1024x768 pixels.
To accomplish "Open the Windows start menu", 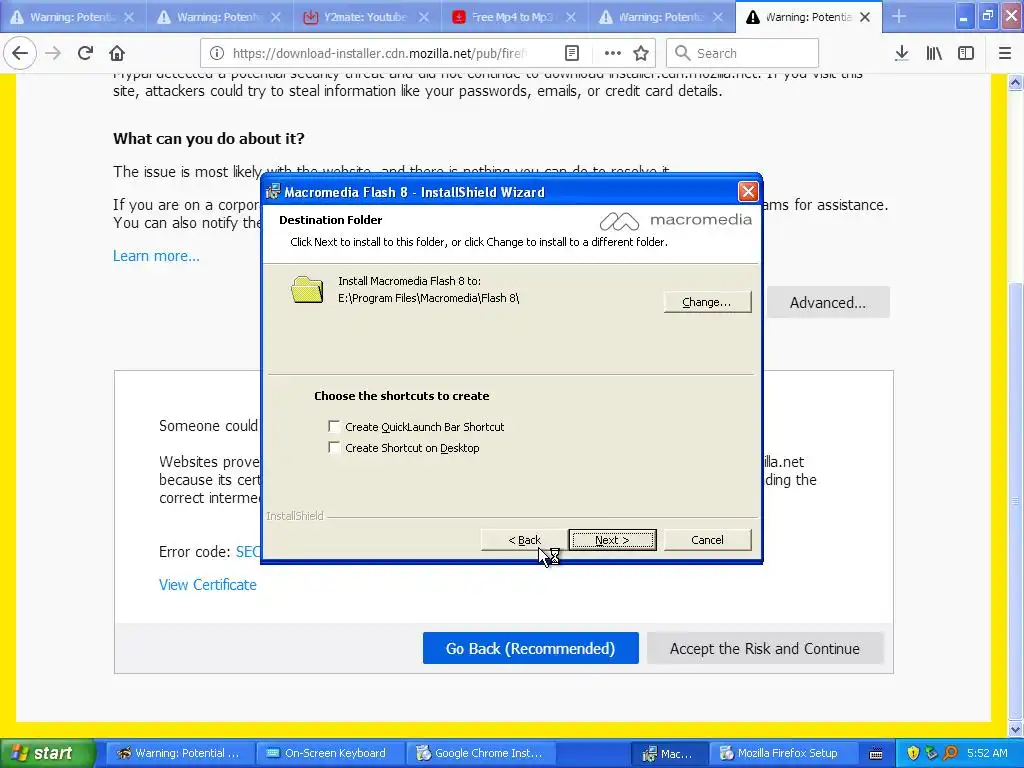I will pyautogui.click(x=47, y=753).
